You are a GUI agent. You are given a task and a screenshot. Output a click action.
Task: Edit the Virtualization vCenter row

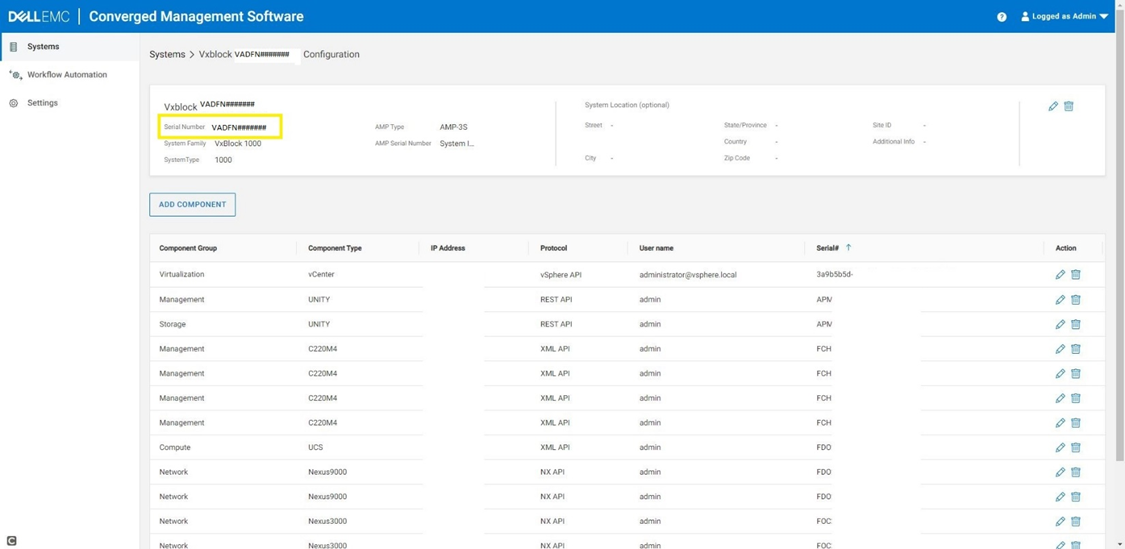tap(1060, 275)
